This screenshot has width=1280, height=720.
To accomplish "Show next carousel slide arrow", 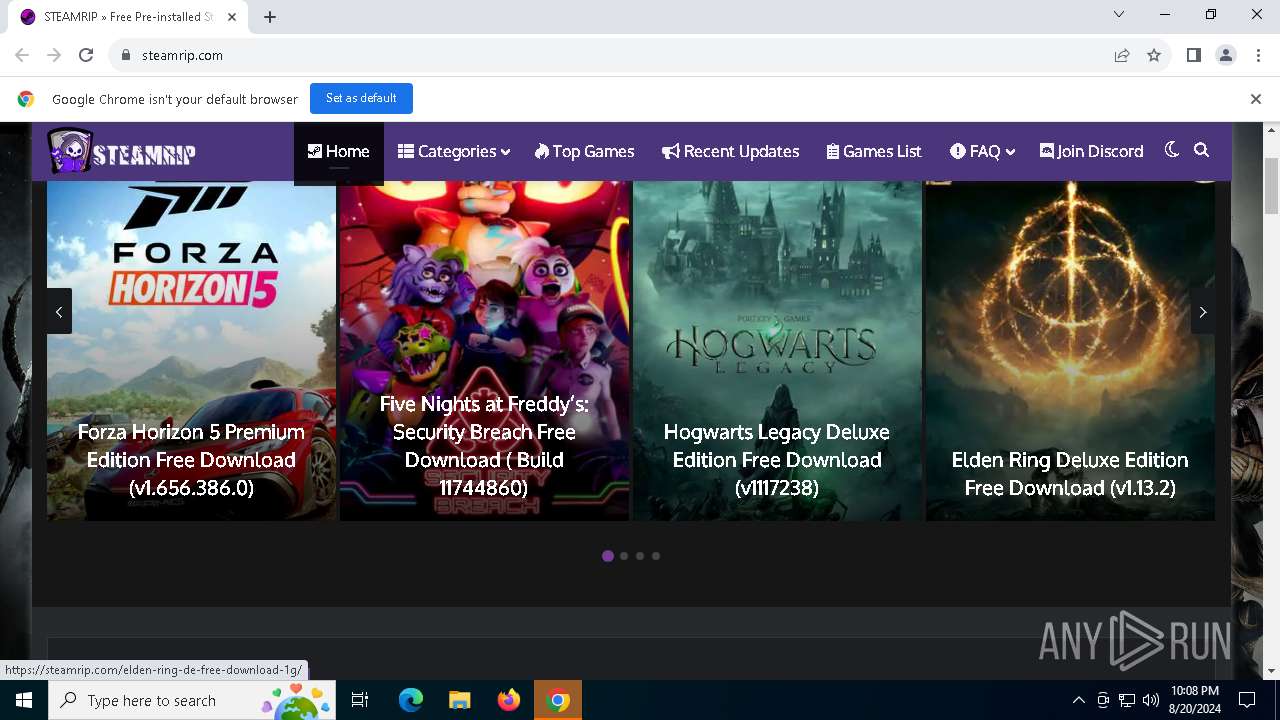I will point(1203,312).
